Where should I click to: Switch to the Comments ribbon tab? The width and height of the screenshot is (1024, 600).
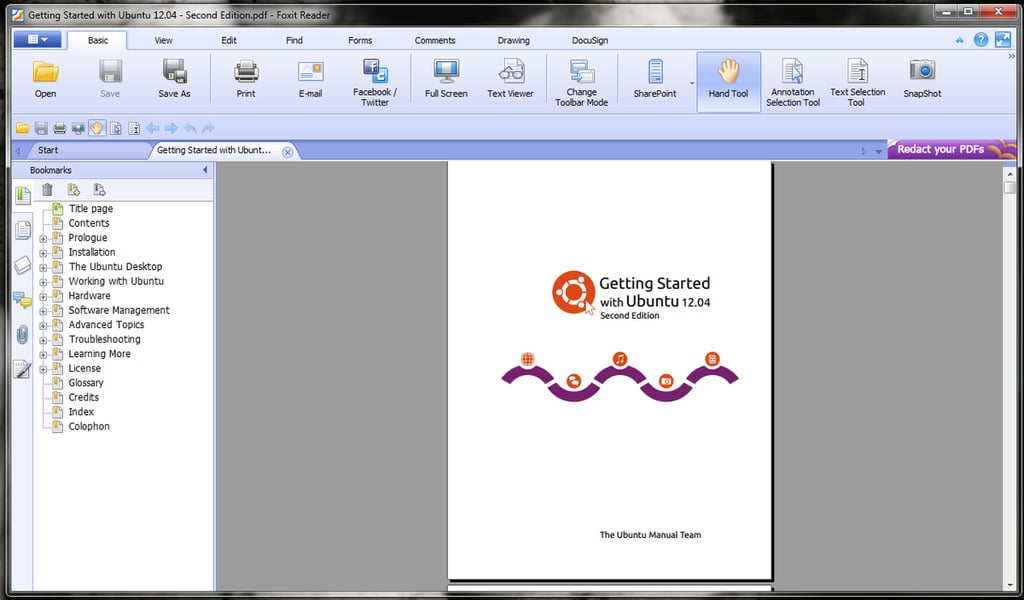pyautogui.click(x=435, y=40)
